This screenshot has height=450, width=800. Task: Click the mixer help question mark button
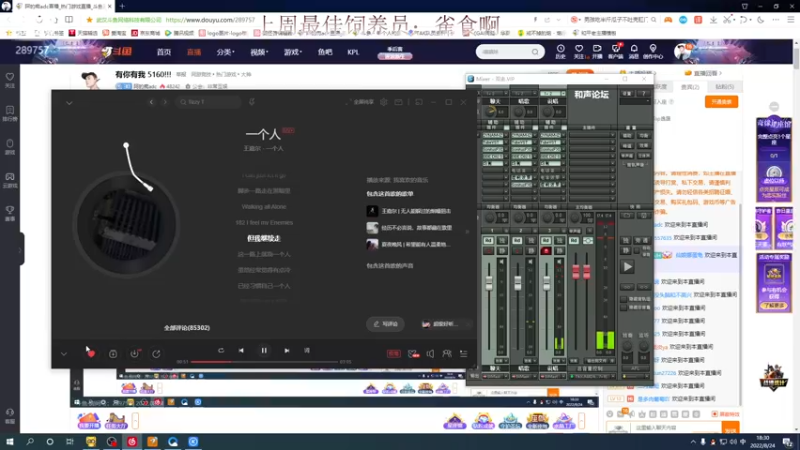coord(643,94)
